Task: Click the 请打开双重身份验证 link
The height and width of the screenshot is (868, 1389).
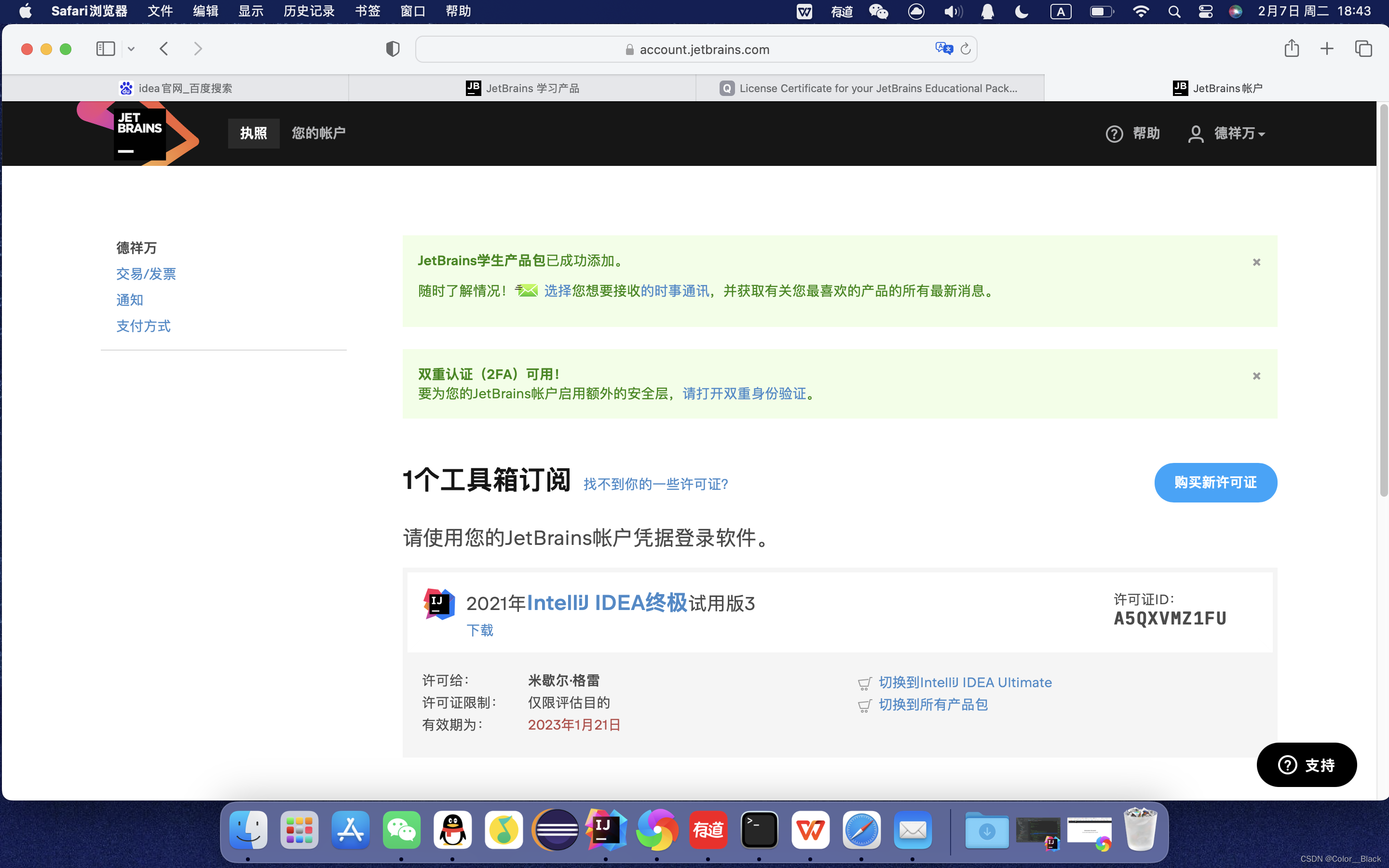Action: coord(745,393)
